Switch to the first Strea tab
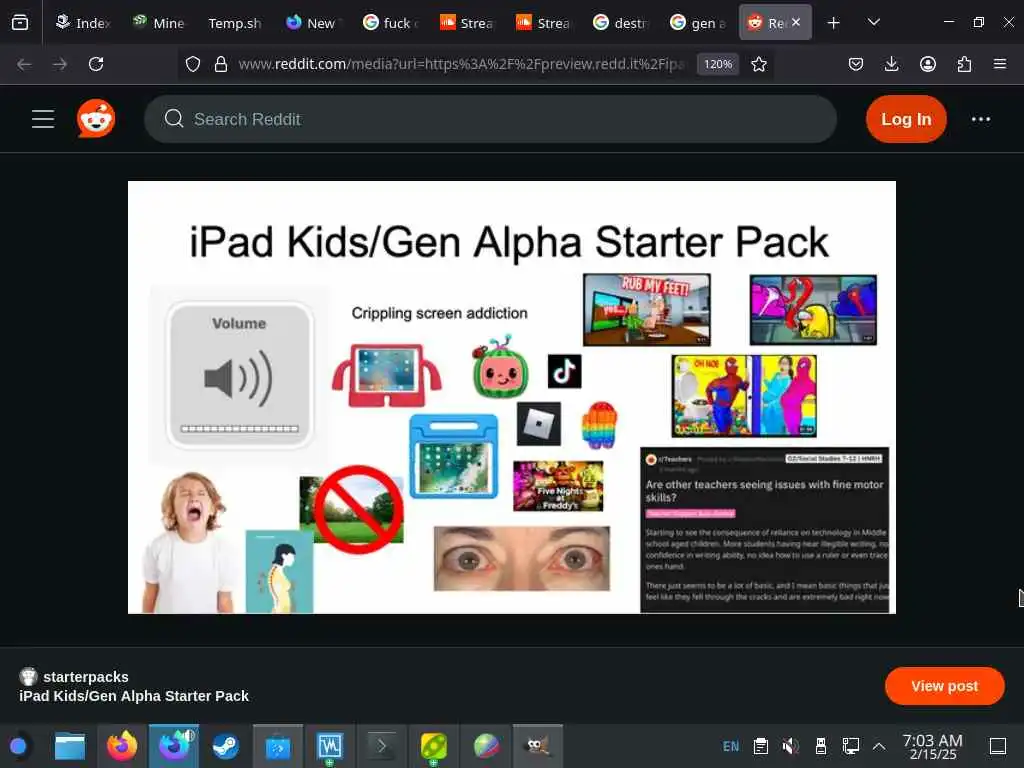Screen dimensions: 1024x768 pos(467,23)
